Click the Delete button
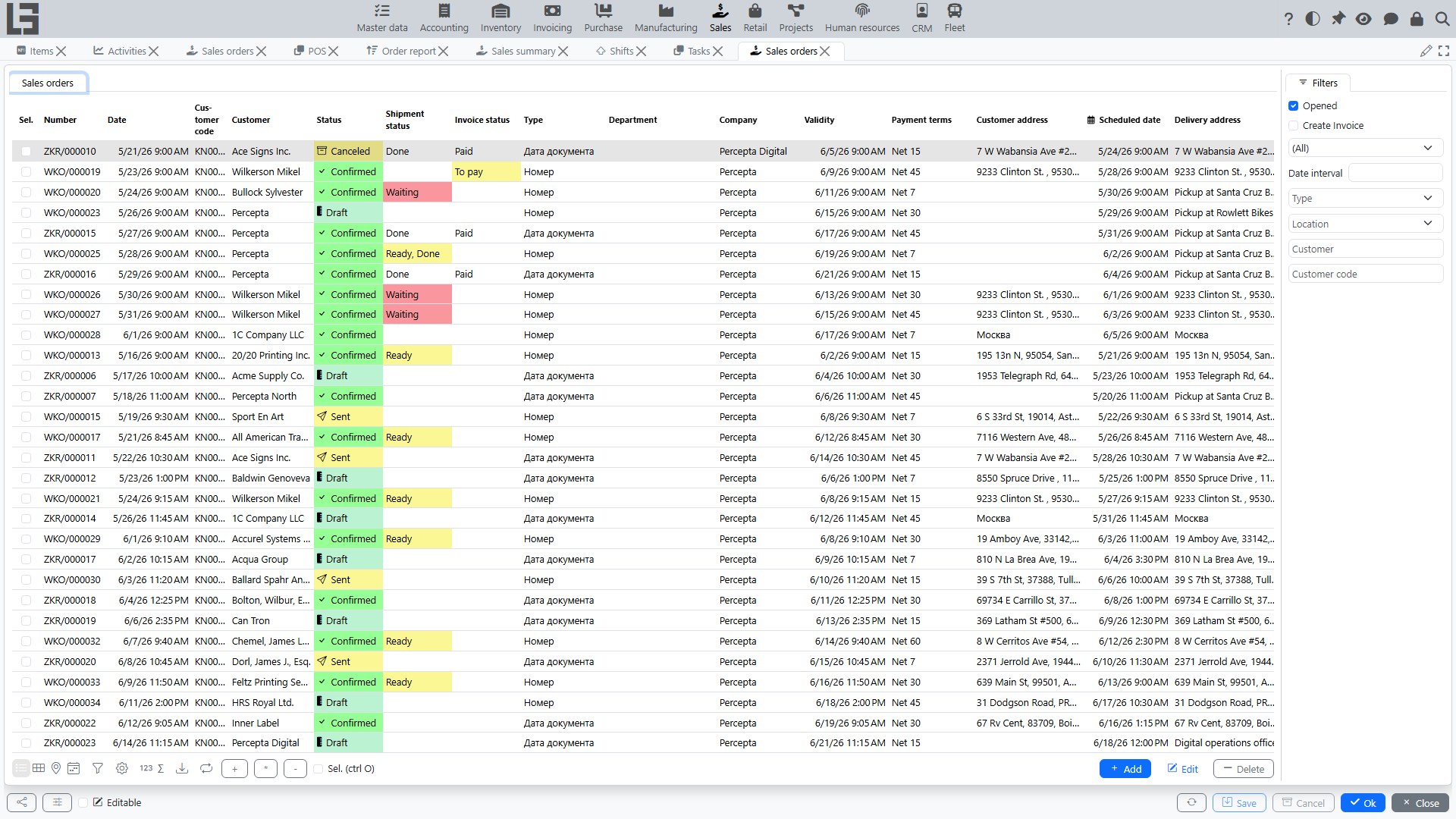This screenshot has height=819, width=1456. [1243, 768]
